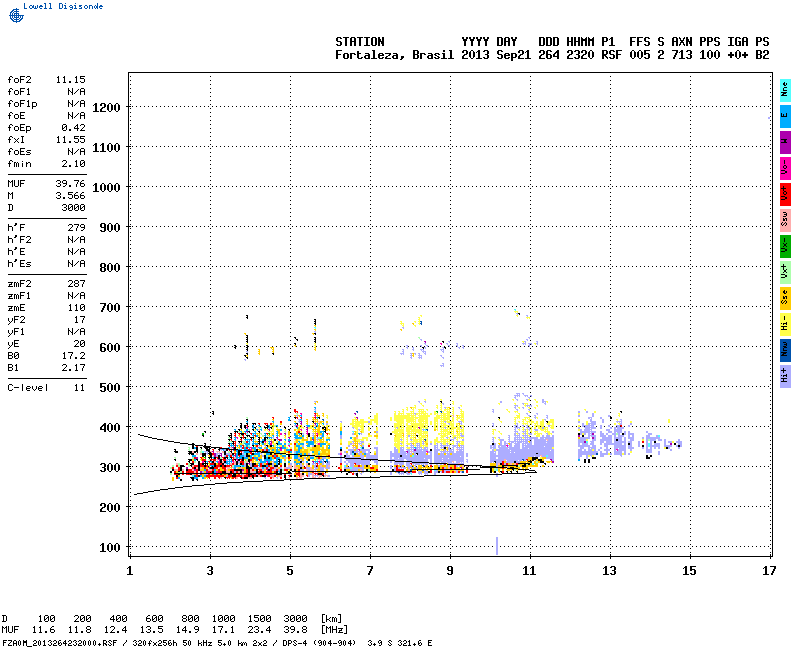Select the light green Vx+ legend swatch
The image size is (800, 650).
(x=785, y=272)
